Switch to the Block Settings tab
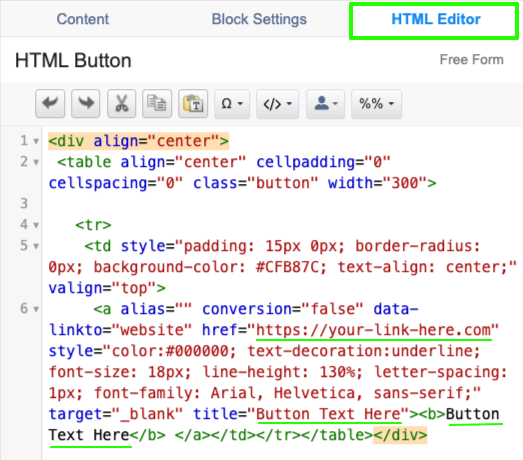Viewport: 523px width, 460px height. (x=259, y=19)
